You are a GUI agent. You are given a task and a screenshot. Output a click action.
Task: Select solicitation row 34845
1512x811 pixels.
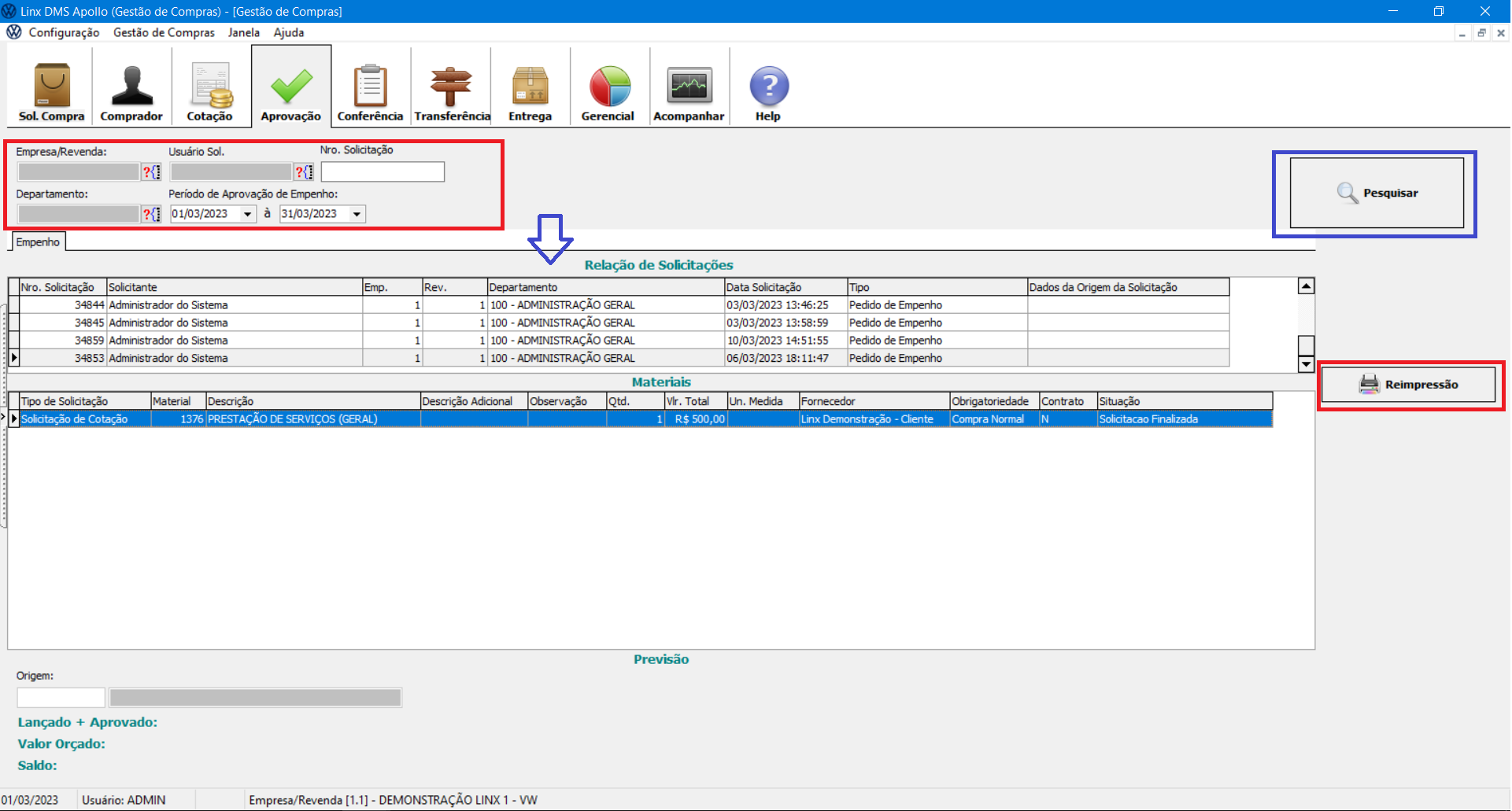tap(624, 323)
